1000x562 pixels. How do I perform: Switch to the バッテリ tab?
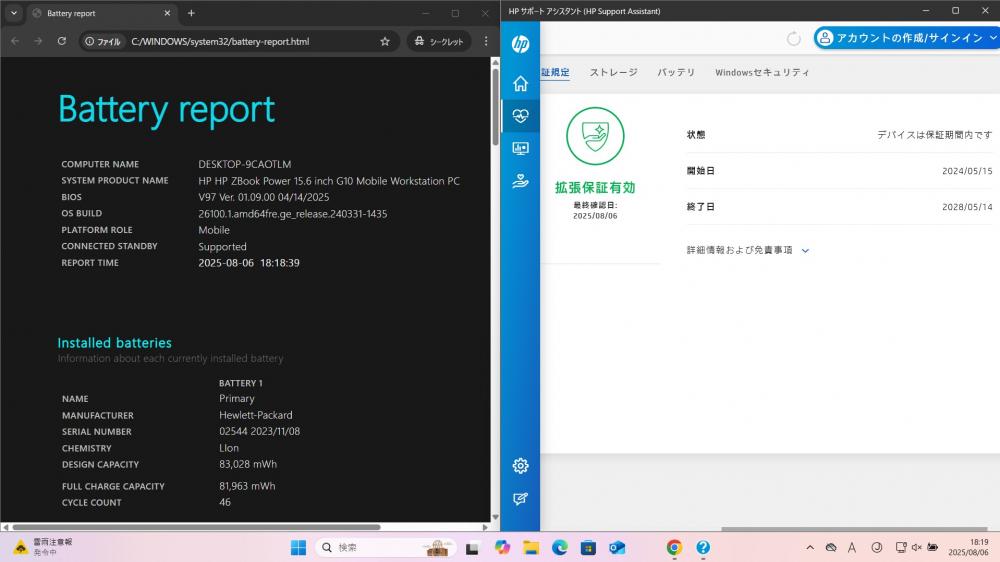[x=676, y=72]
